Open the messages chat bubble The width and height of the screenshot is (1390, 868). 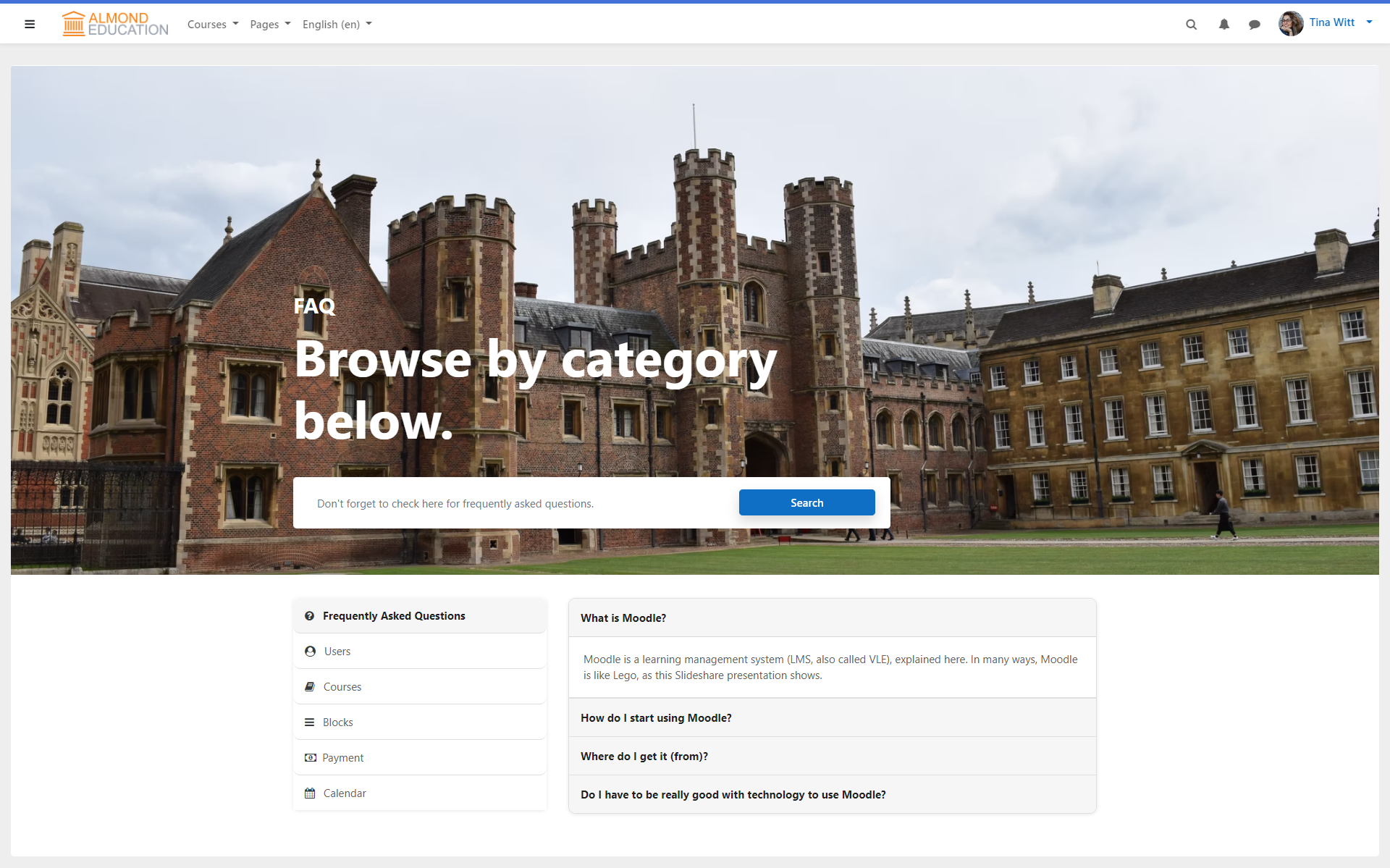point(1255,25)
